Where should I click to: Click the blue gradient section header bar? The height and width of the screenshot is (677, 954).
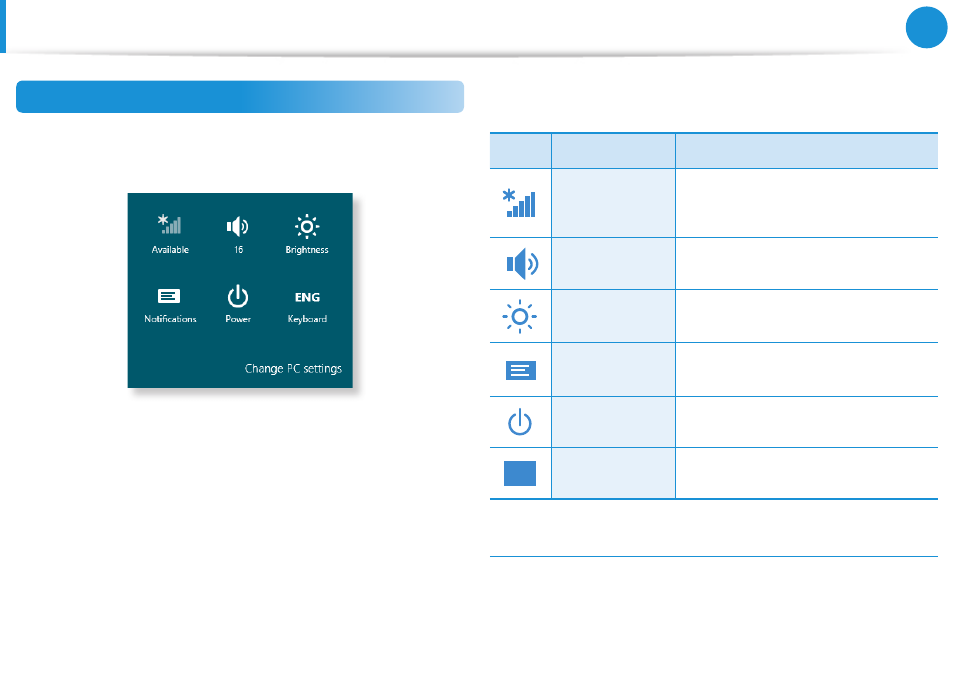(x=240, y=97)
